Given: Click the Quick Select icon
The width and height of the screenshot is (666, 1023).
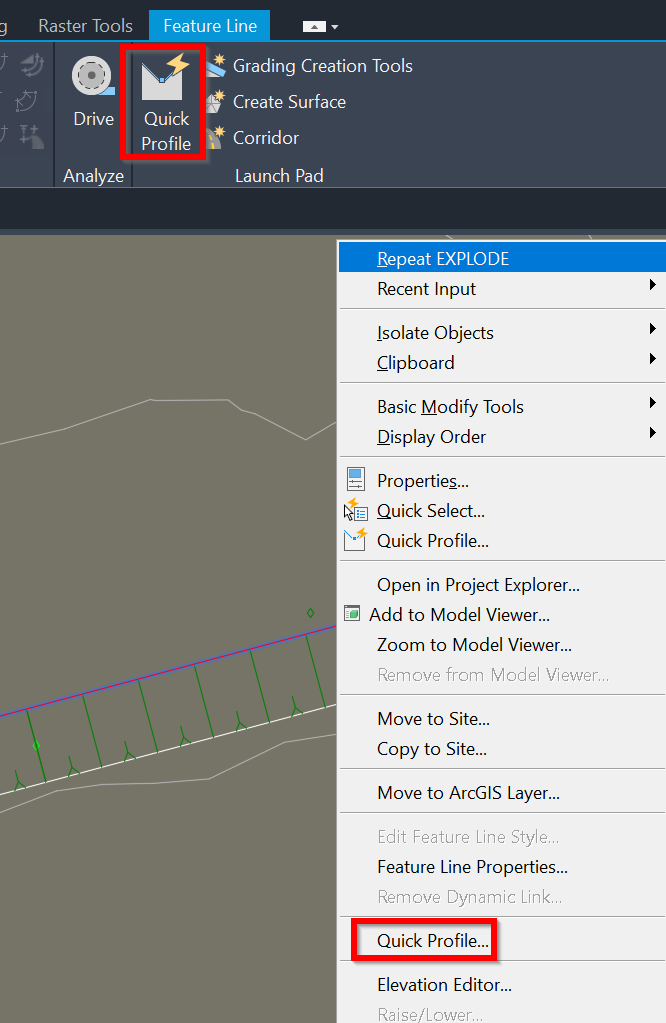Looking at the screenshot, I should click(x=356, y=510).
